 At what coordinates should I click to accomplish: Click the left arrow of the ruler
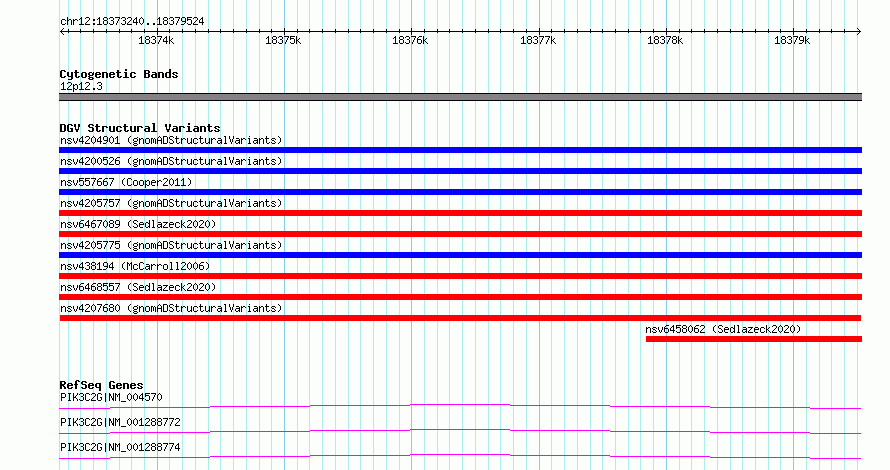click(x=62, y=32)
